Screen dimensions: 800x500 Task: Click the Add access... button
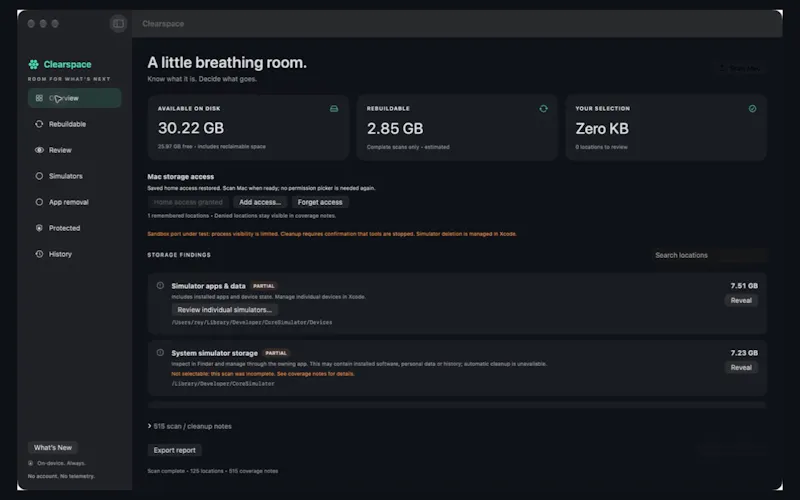(x=260, y=202)
